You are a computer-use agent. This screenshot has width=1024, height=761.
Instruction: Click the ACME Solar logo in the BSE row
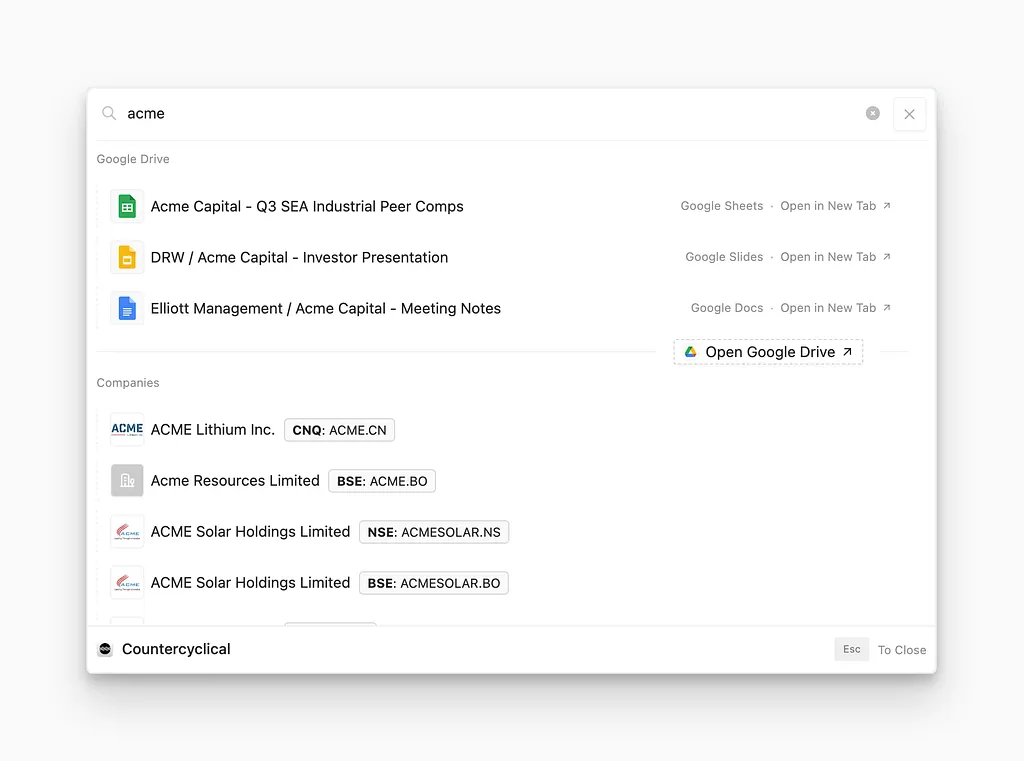pyautogui.click(x=127, y=583)
